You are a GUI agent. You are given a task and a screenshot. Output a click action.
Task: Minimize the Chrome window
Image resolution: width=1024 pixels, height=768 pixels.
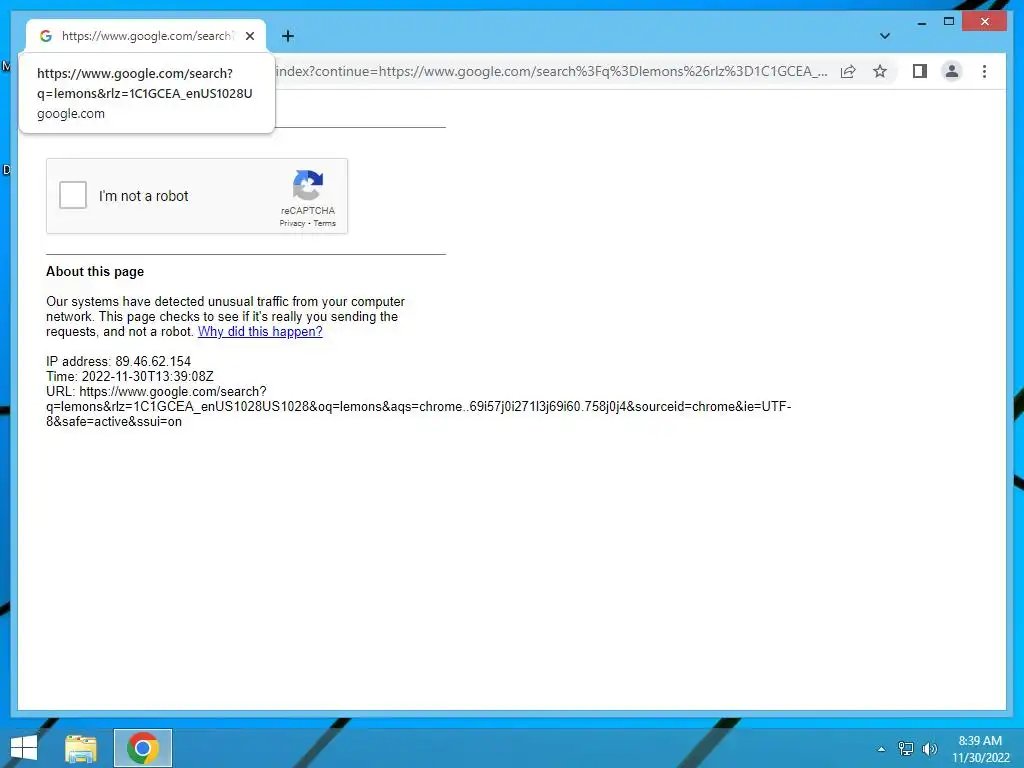921,22
